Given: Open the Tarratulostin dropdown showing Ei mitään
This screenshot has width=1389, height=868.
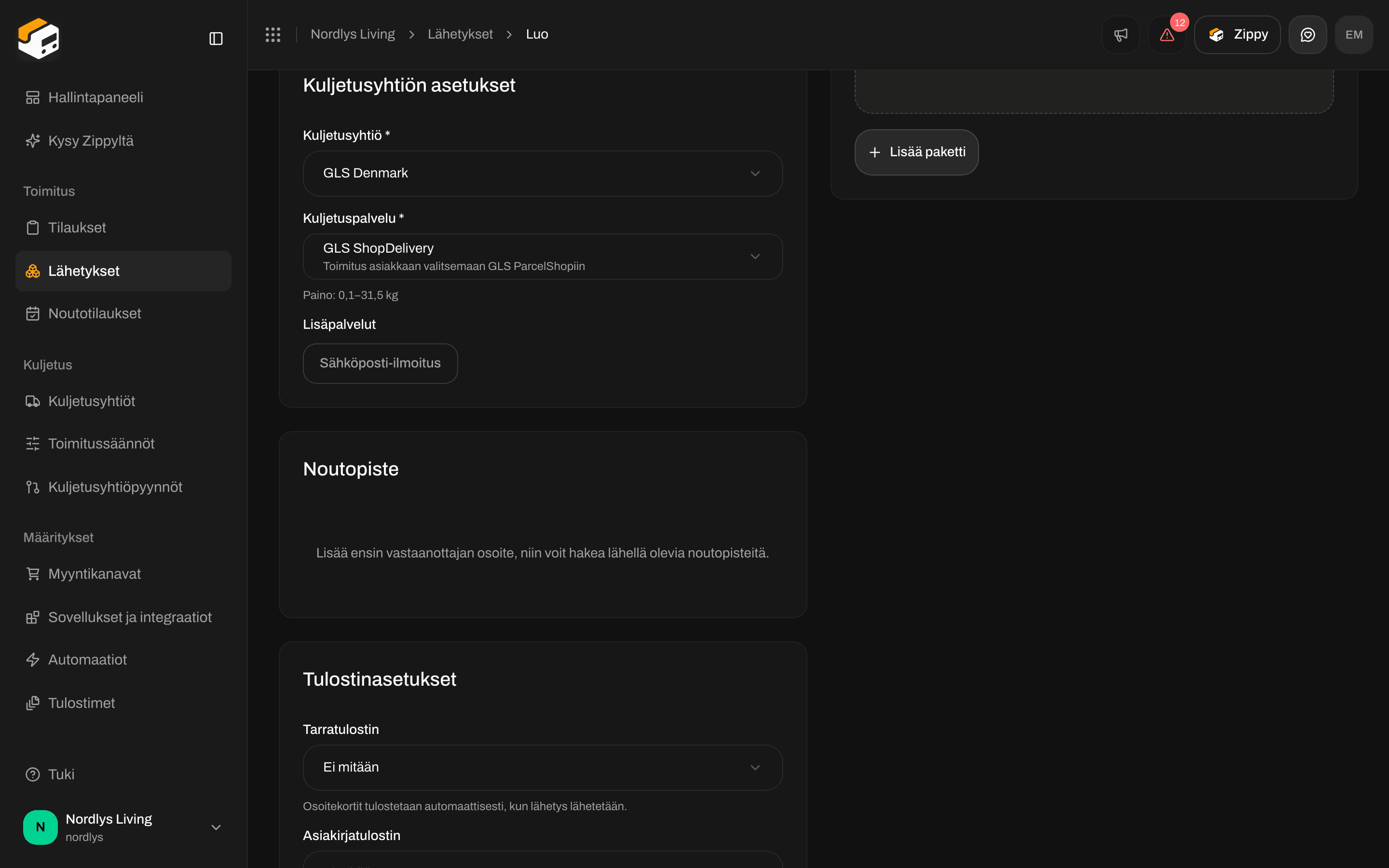Looking at the screenshot, I should pyautogui.click(x=543, y=768).
